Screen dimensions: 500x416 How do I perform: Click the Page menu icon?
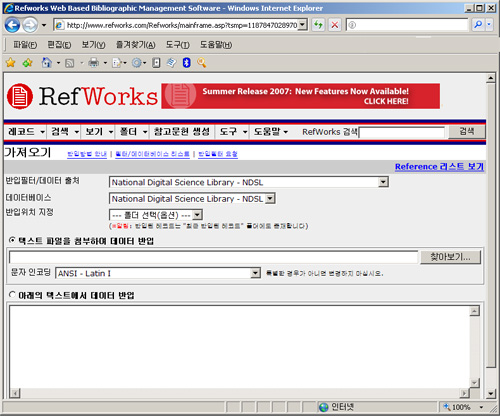tap(117, 63)
